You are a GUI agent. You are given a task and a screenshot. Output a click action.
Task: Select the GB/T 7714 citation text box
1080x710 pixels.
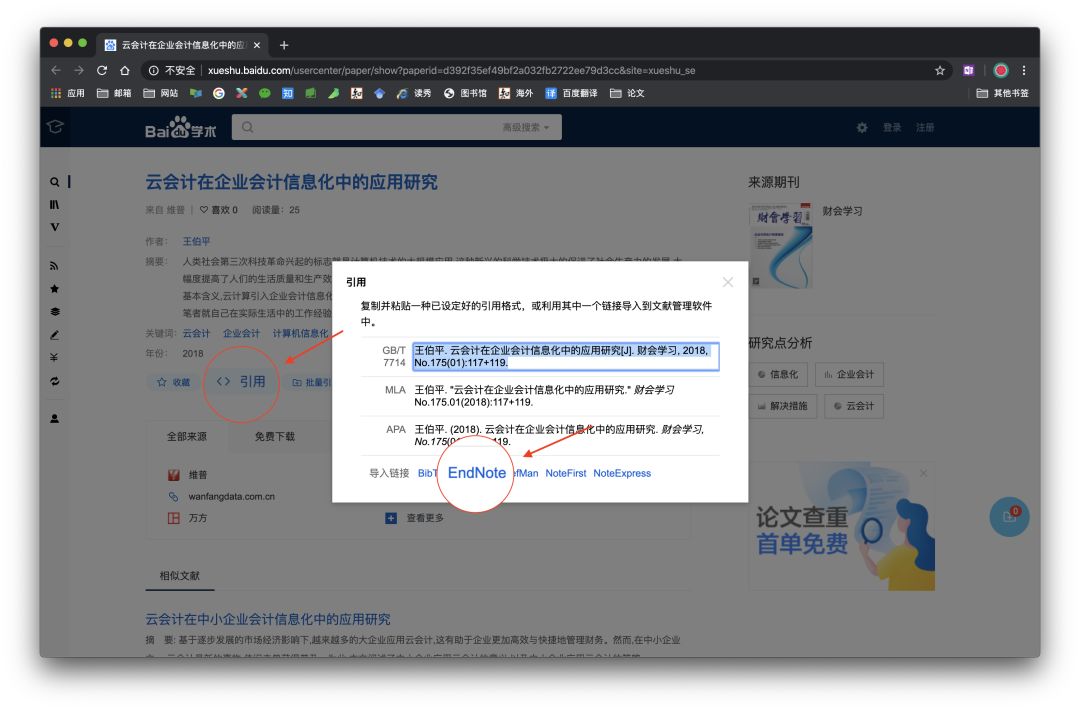tap(565, 357)
